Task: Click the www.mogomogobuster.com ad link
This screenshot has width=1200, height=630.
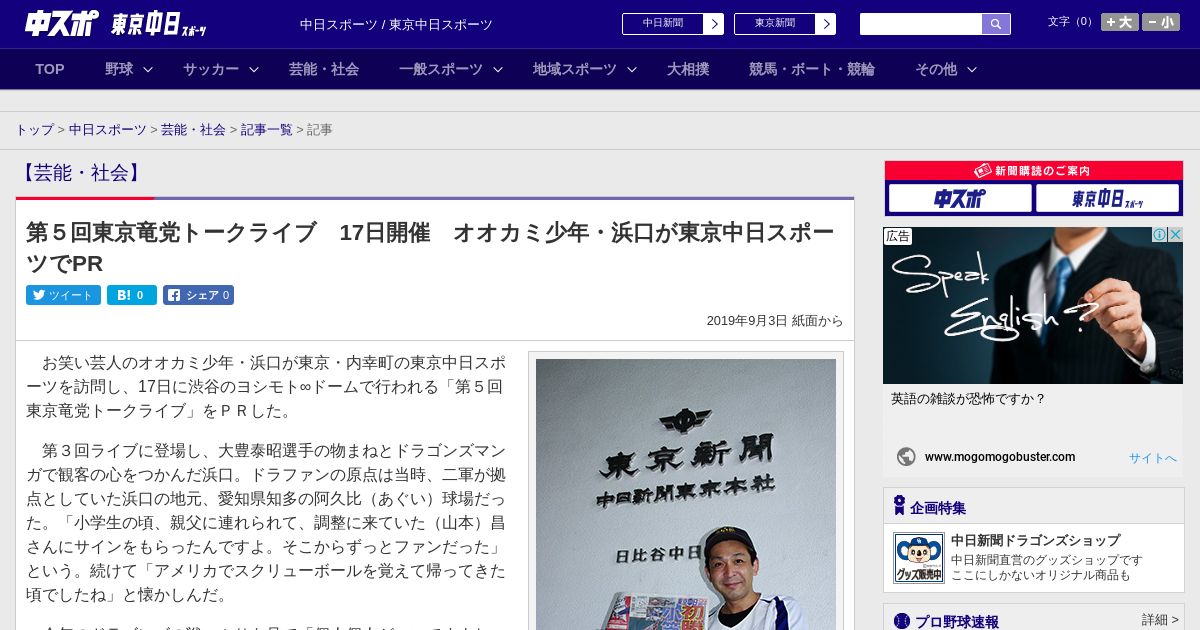Action: [x=1000, y=457]
